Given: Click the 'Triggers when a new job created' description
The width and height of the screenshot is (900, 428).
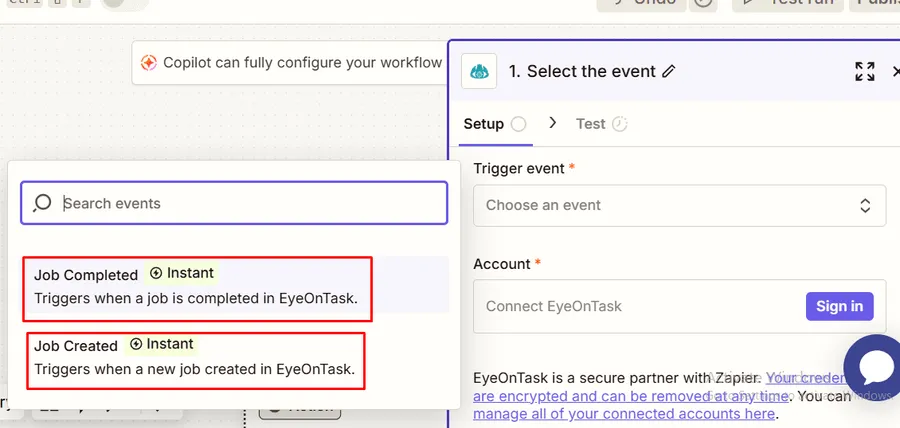Looking at the screenshot, I should [x=195, y=369].
